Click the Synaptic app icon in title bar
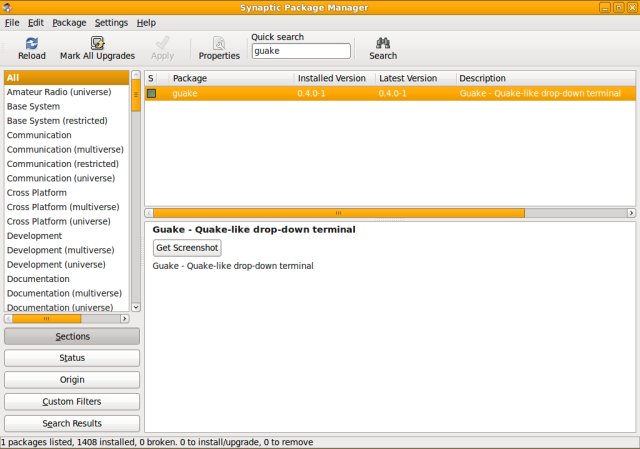 tap(7, 7)
